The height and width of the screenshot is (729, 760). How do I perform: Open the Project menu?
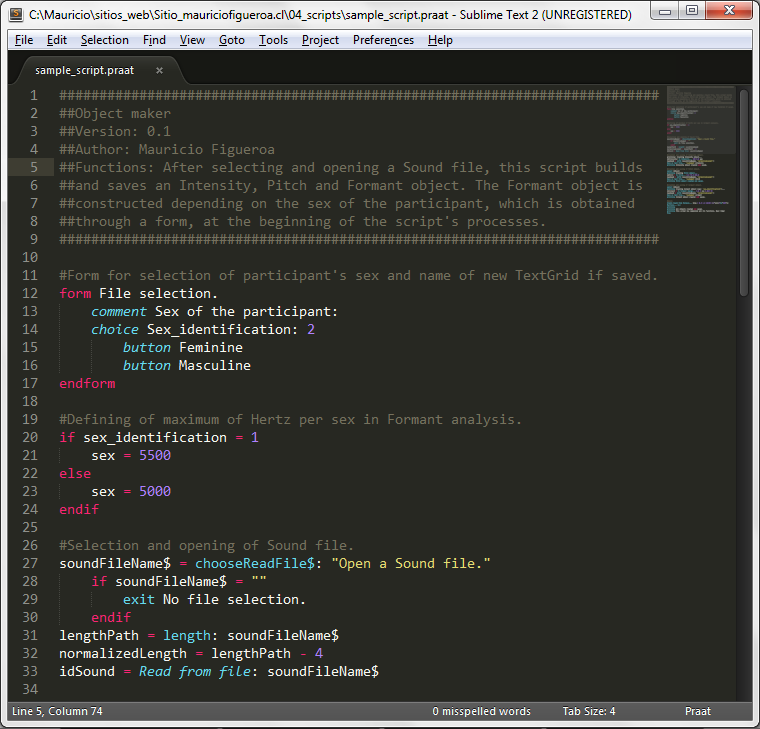click(320, 40)
